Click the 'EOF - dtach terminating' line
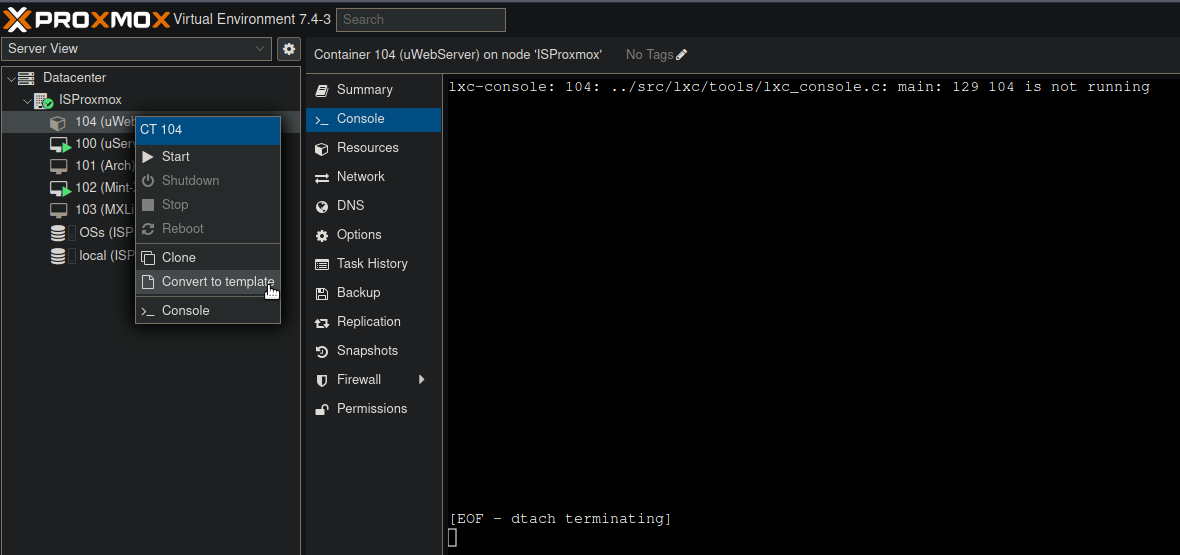This screenshot has height=555, width=1180. tap(560, 519)
